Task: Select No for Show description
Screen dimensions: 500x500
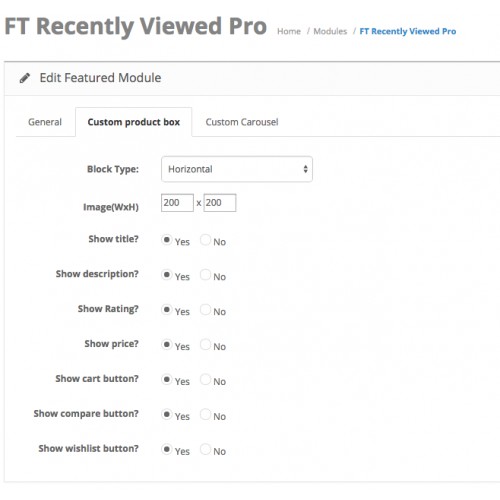Action: point(205,275)
